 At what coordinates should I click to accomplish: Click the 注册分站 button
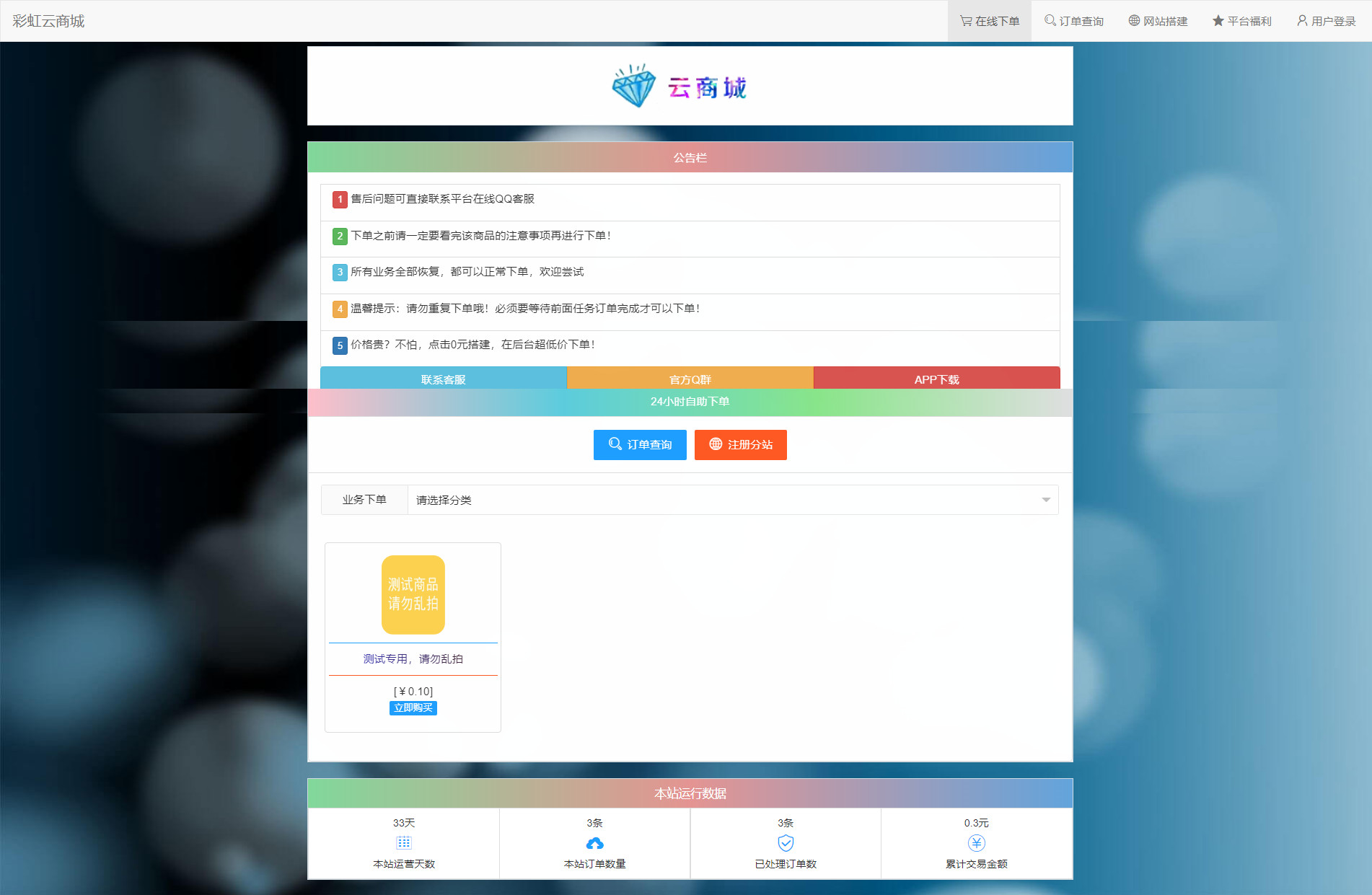pyautogui.click(x=740, y=445)
